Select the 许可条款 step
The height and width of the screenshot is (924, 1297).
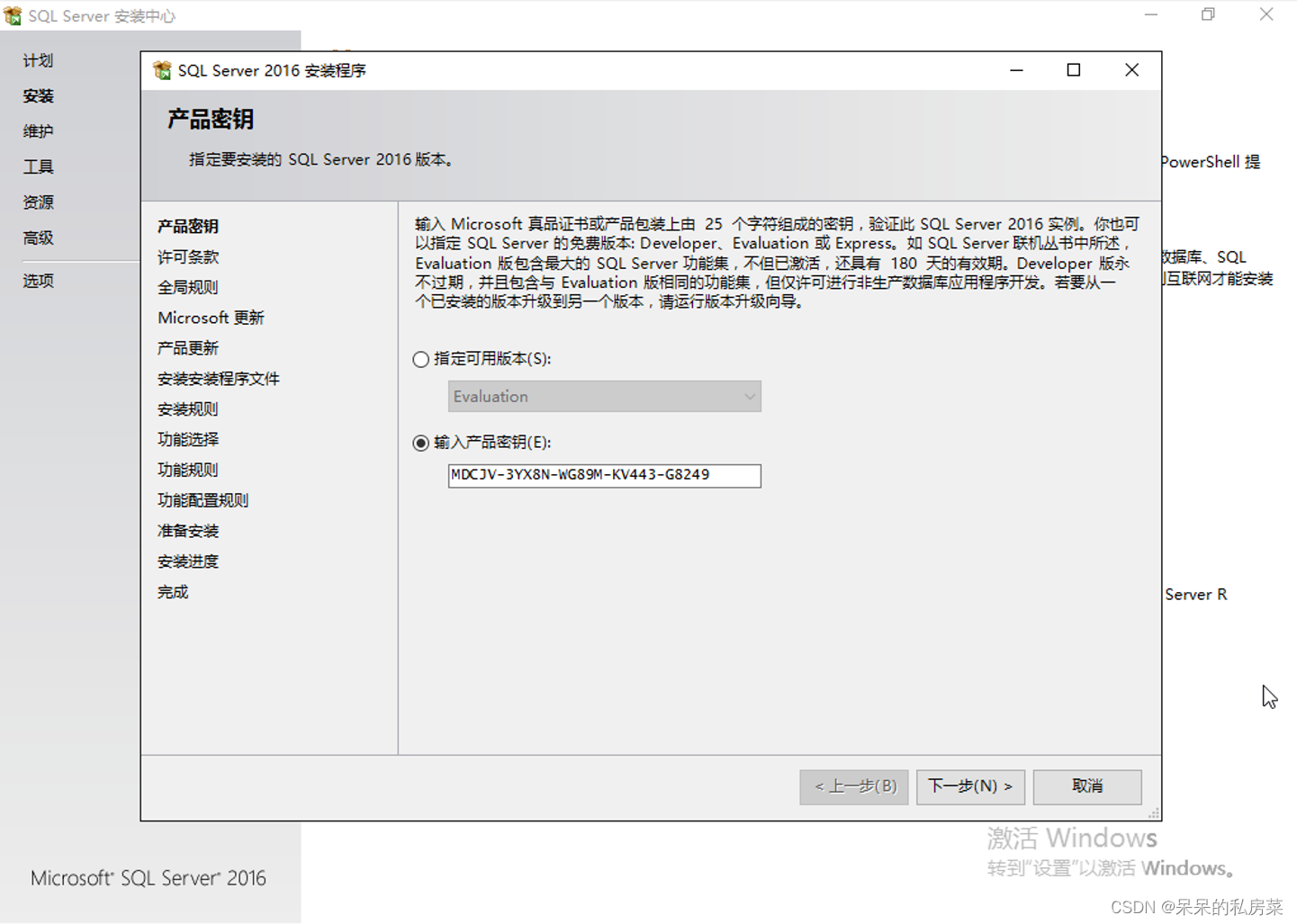coord(188,256)
